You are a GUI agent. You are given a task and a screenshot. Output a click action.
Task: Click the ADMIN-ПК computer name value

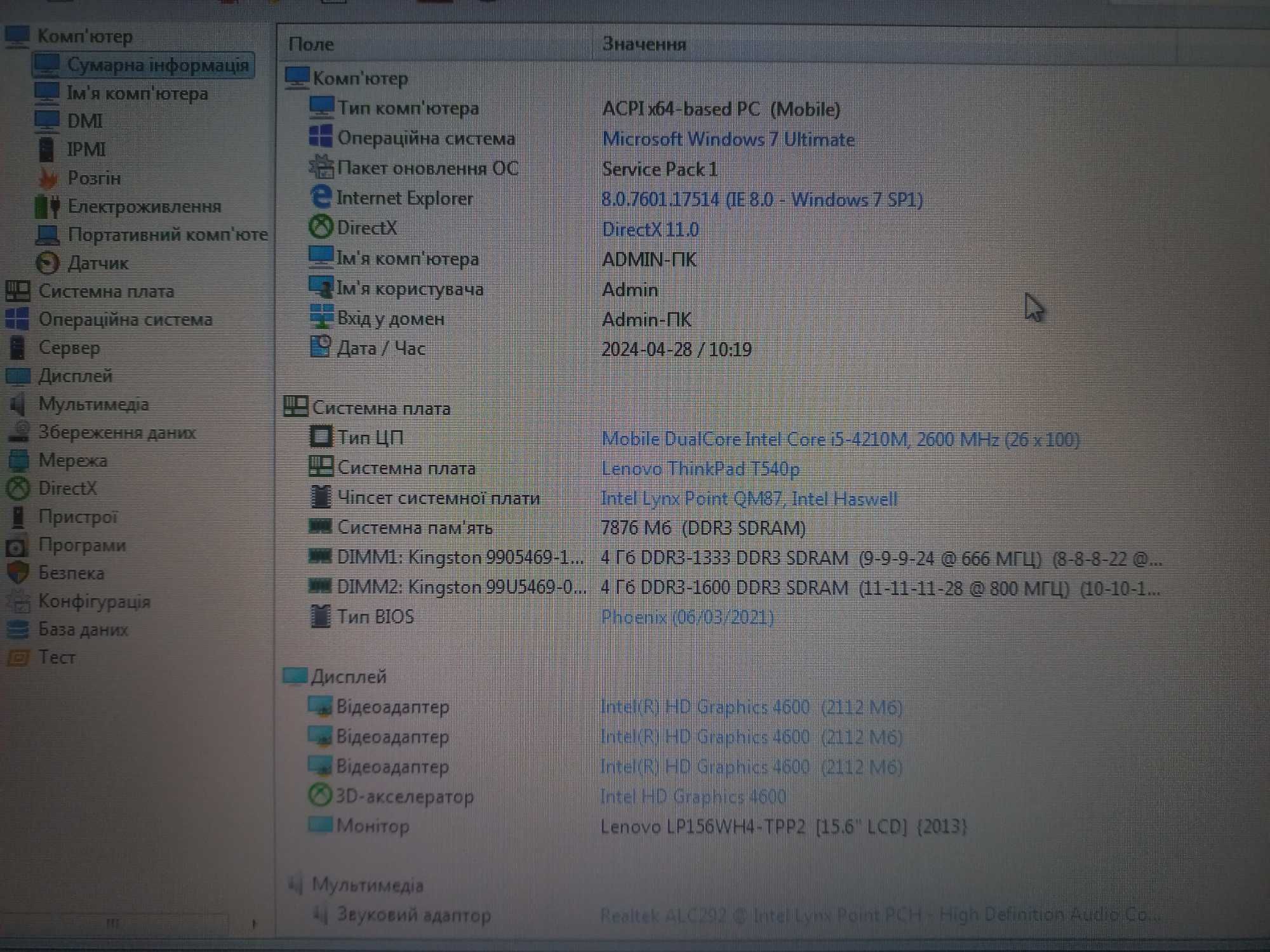tap(649, 259)
